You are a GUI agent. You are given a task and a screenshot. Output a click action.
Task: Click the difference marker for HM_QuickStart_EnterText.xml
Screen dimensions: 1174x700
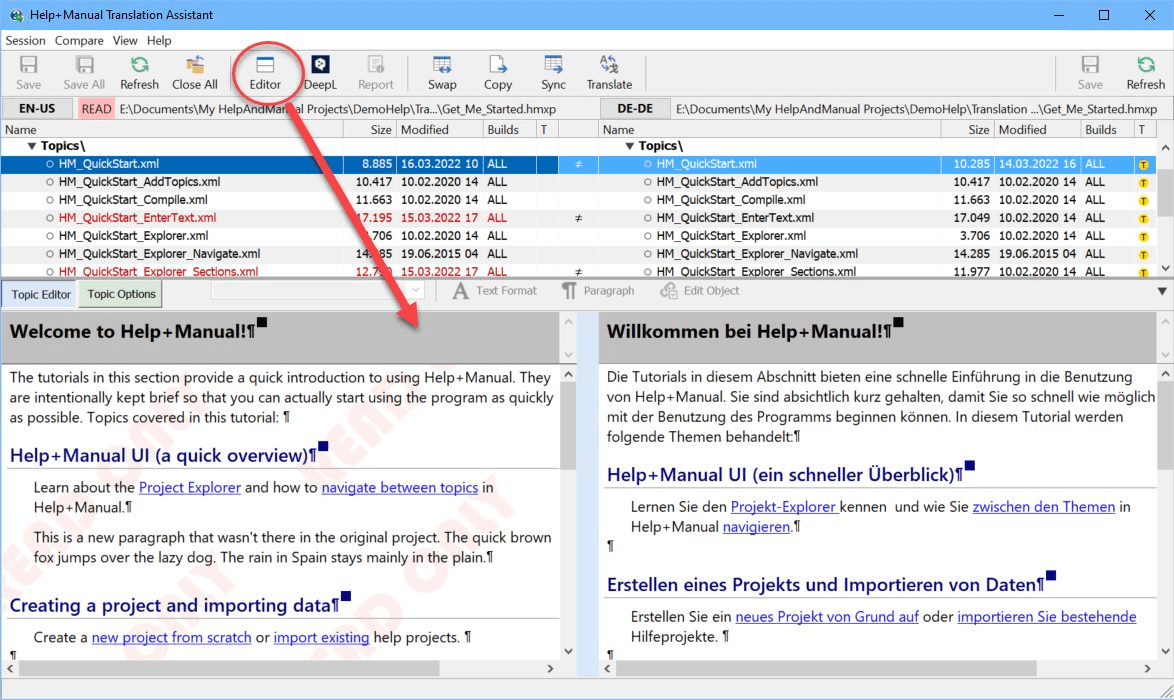578,218
